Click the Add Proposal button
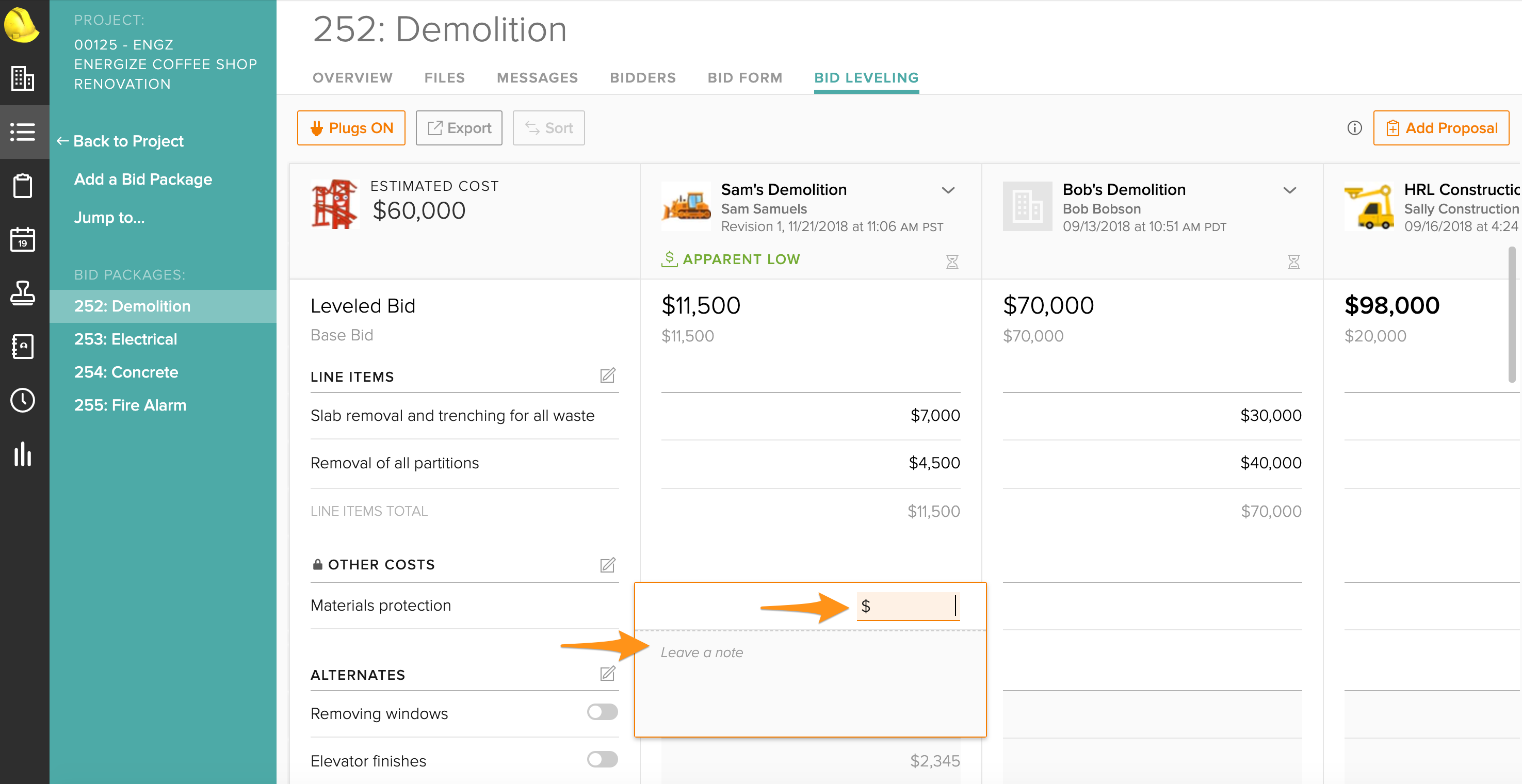This screenshot has height=784, width=1522. click(x=1440, y=127)
